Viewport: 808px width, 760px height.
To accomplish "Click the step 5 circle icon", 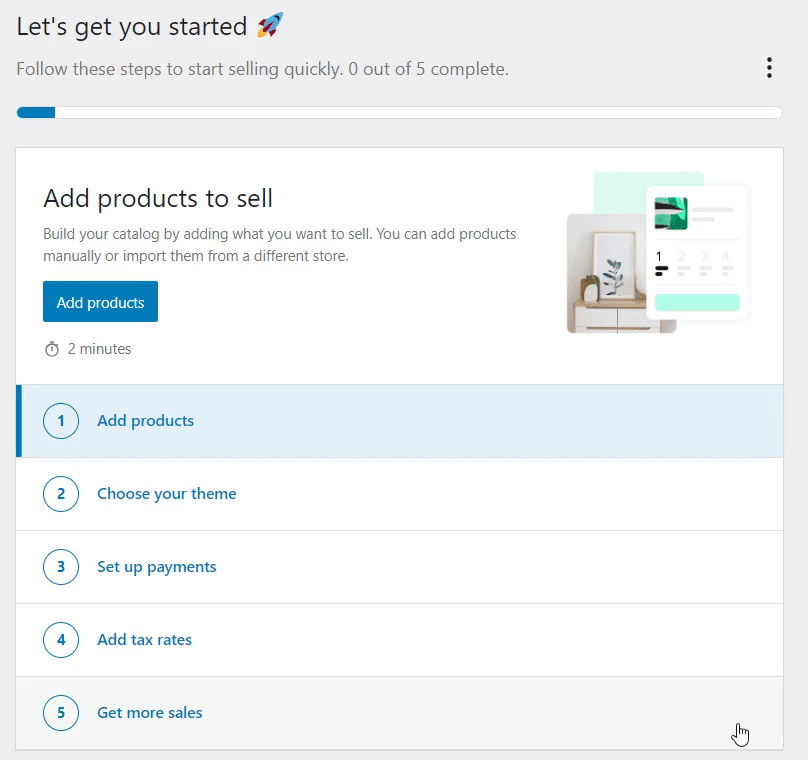I will pos(61,713).
